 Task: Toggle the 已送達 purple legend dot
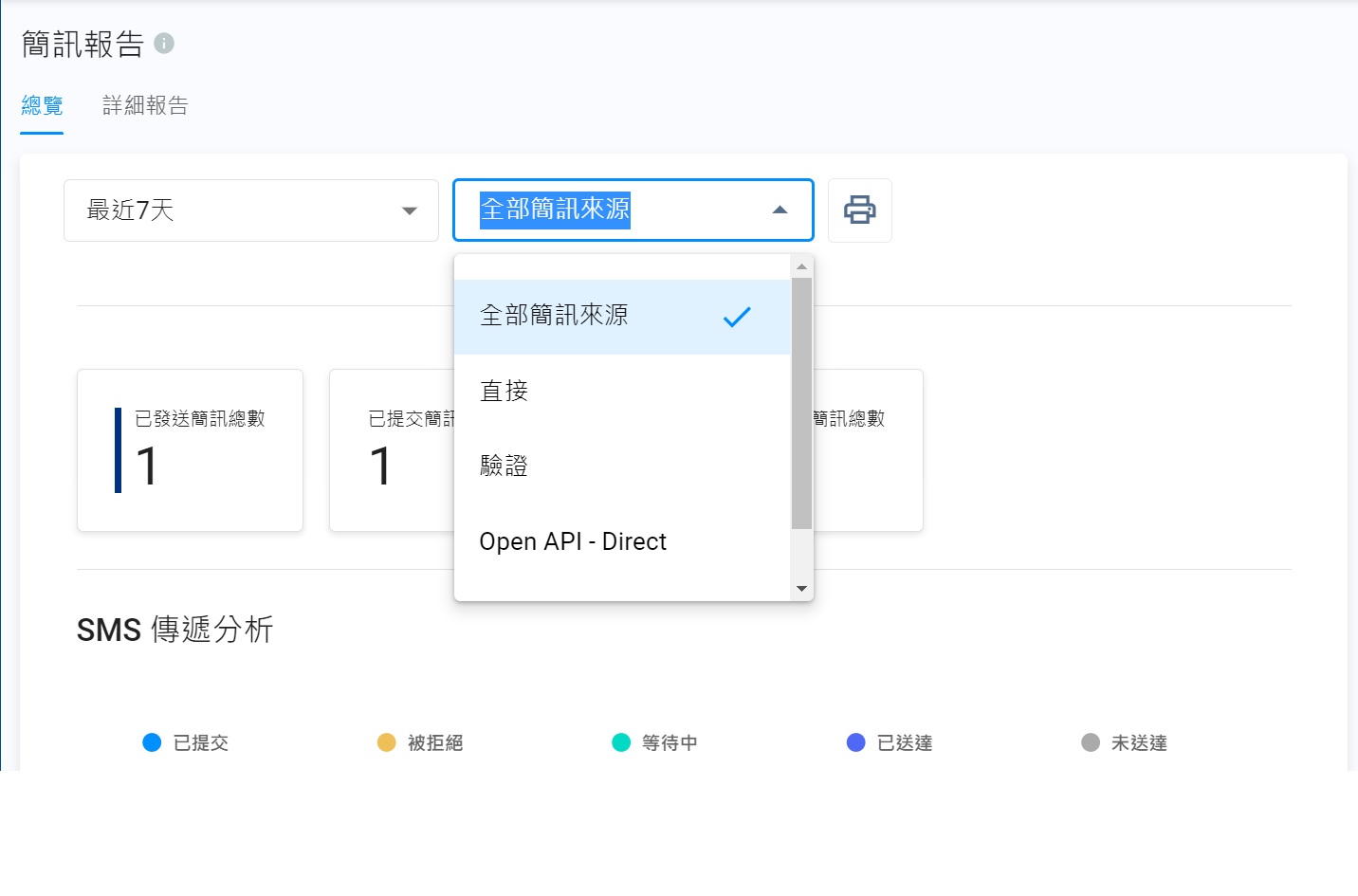coord(855,742)
